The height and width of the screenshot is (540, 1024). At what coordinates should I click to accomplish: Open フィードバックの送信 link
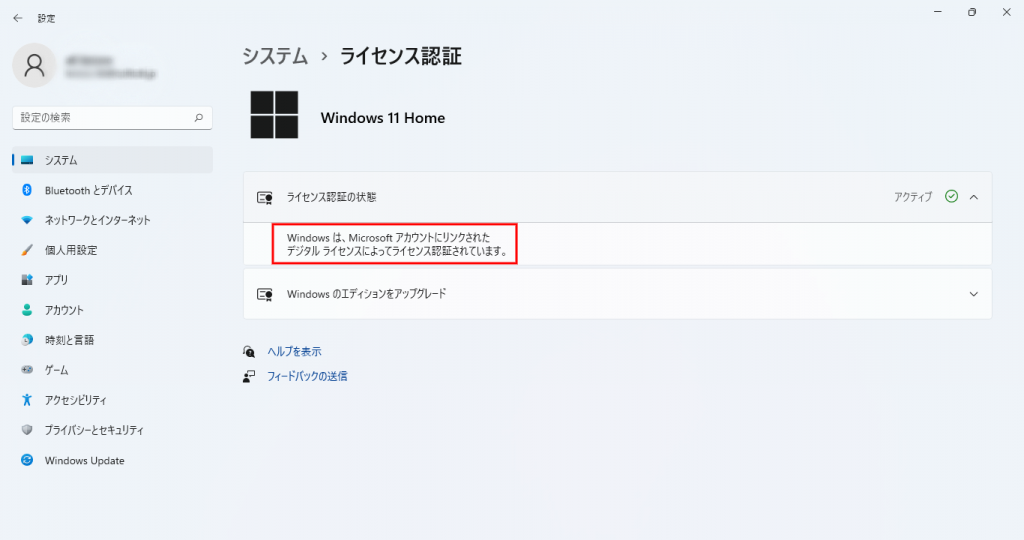point(307,376)
